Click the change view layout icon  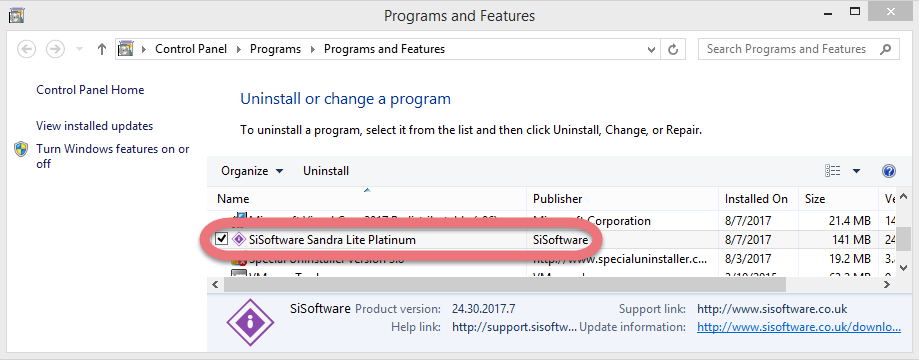tap(832, 171)
